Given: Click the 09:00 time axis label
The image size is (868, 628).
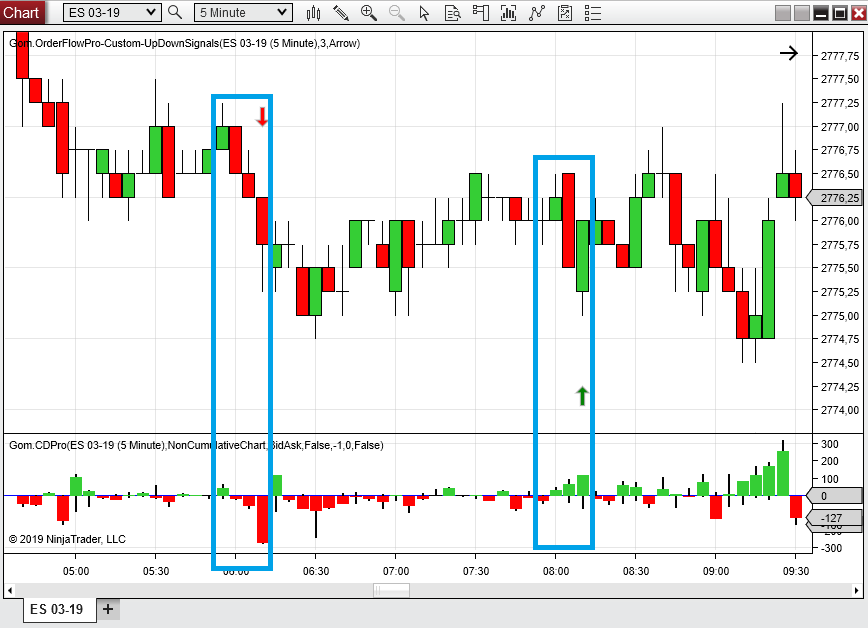Looking at the screenshot, I should click(716, 571).
